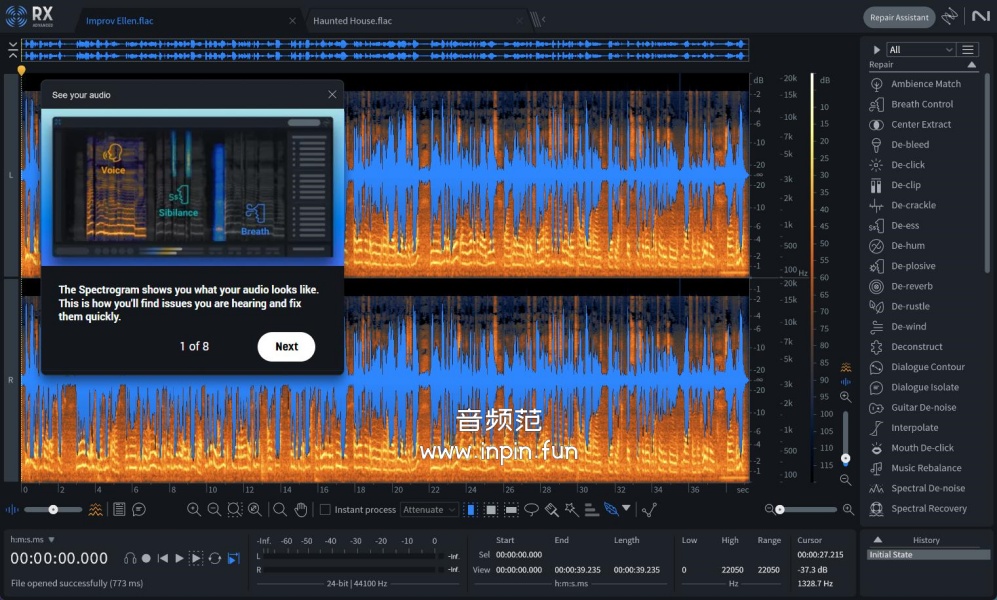Click the headphones monitor icon
This screenshot has width=997, height=600.
coord(130,558)
